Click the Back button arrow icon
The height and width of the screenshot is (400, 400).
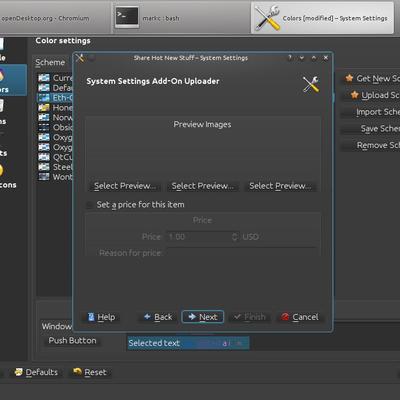click(x=147, y=316)
